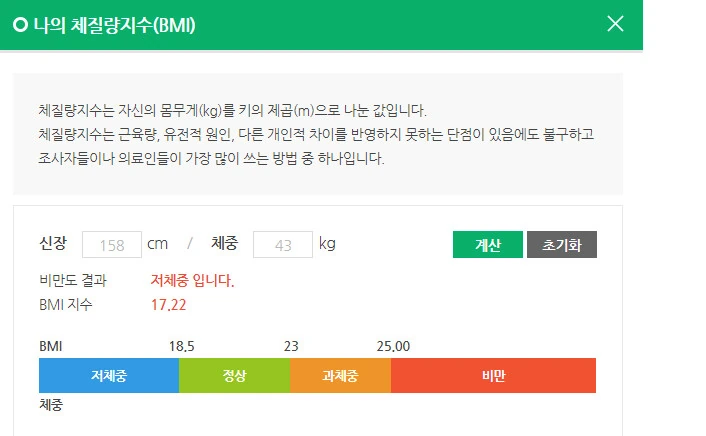Click the 나의 체질량지수(BMI) header title
This screenshot has width=706, height=436.
(x=114, y=25)
